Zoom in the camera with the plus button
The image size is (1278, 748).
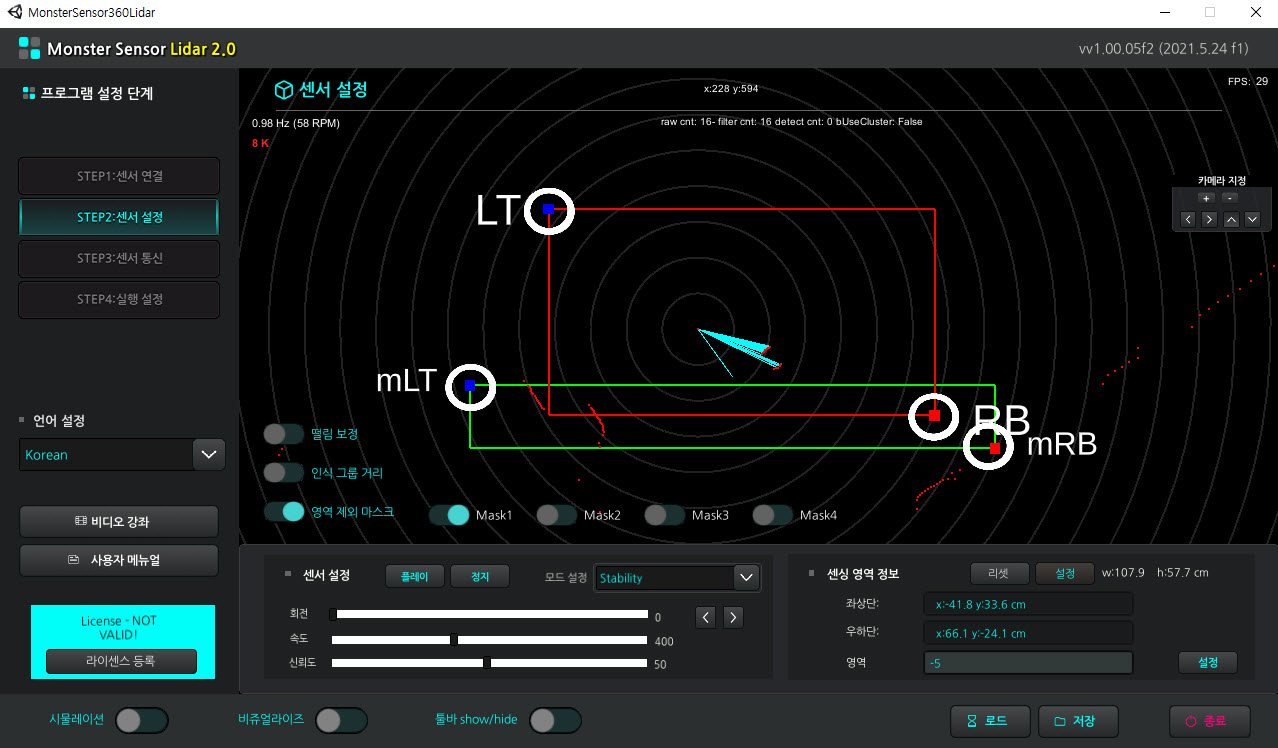pyautogui.click(x=1206, y=198)
